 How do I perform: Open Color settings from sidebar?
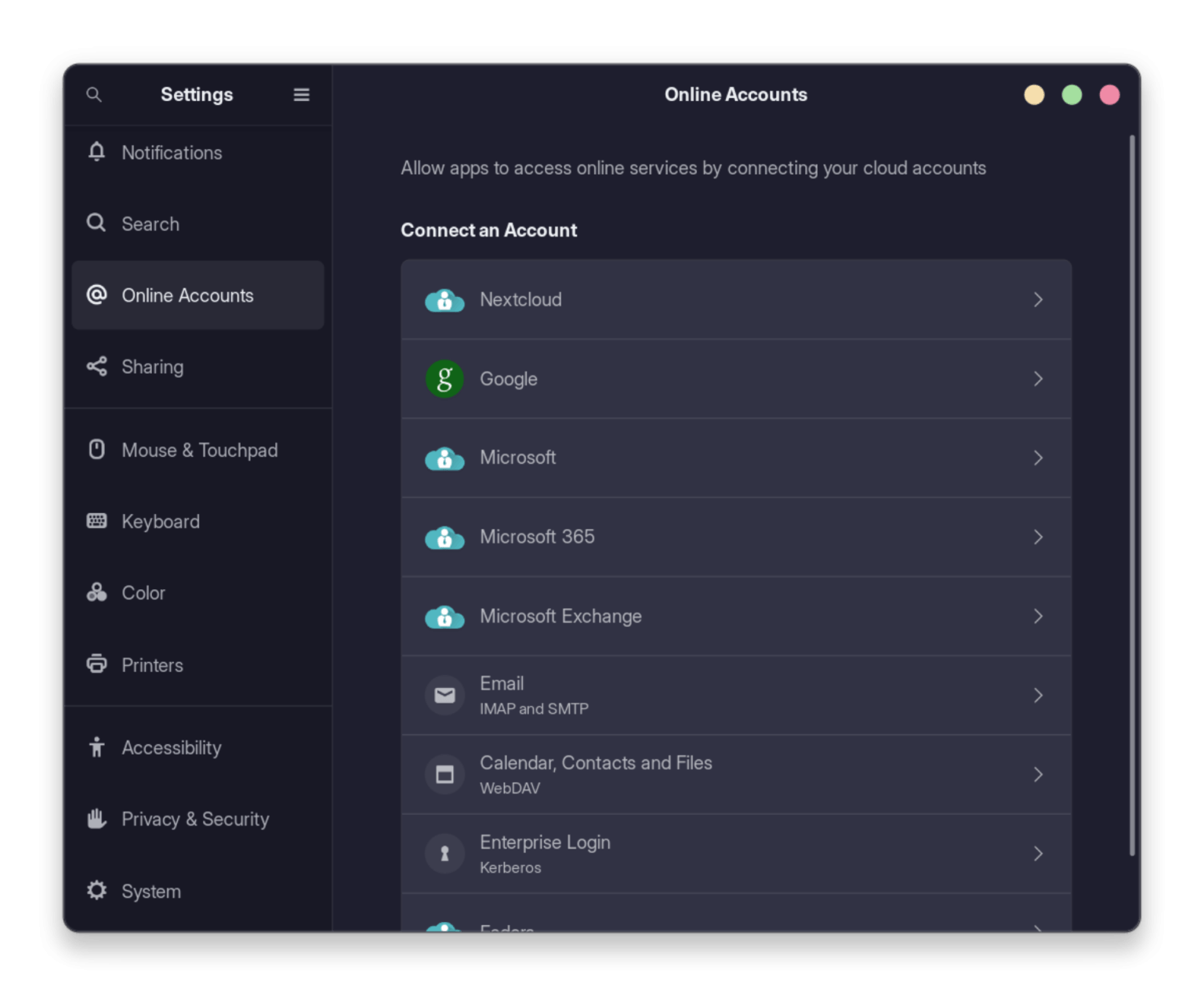[143, 593]
